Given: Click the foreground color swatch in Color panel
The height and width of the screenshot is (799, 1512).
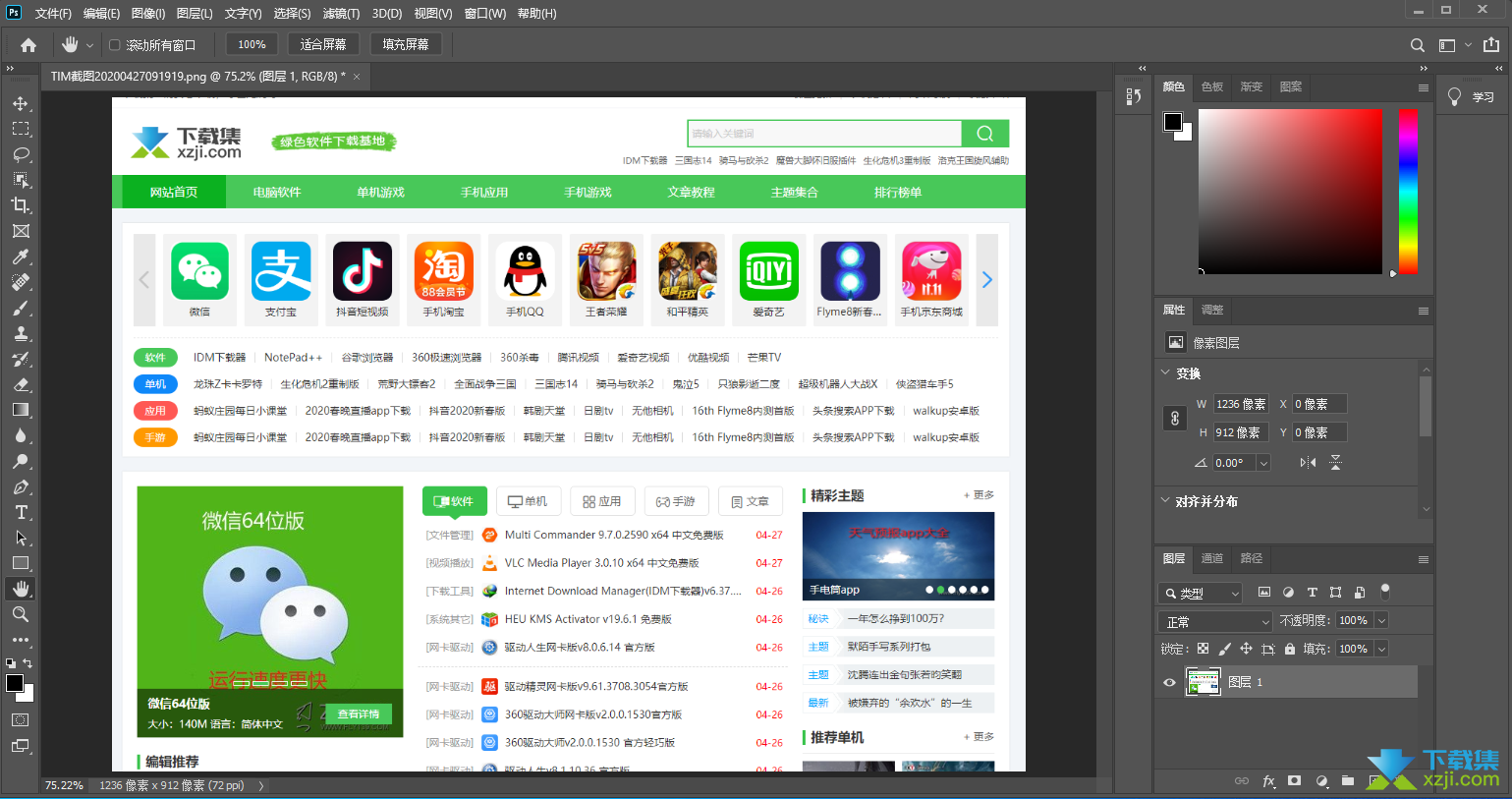Looking at the screenshot, I should point(1173,122).
